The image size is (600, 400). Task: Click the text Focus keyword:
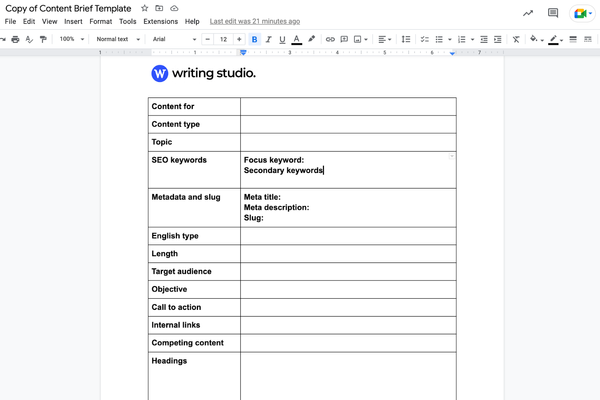tap(274, 160)
